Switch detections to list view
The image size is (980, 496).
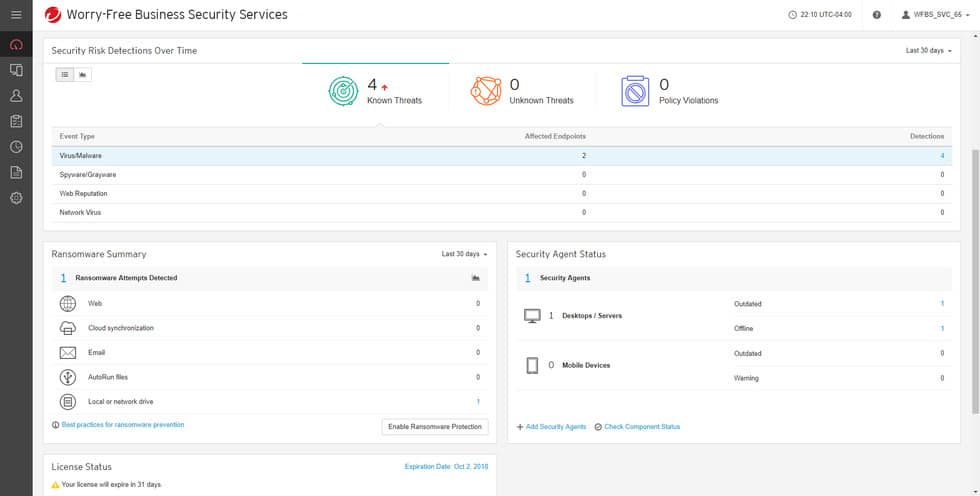coord(64,75)
